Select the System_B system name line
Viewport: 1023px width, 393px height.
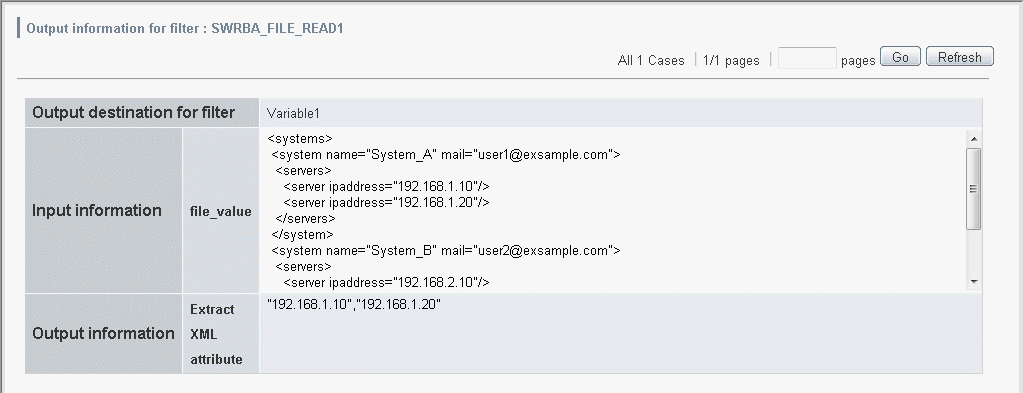coord(446,251)
